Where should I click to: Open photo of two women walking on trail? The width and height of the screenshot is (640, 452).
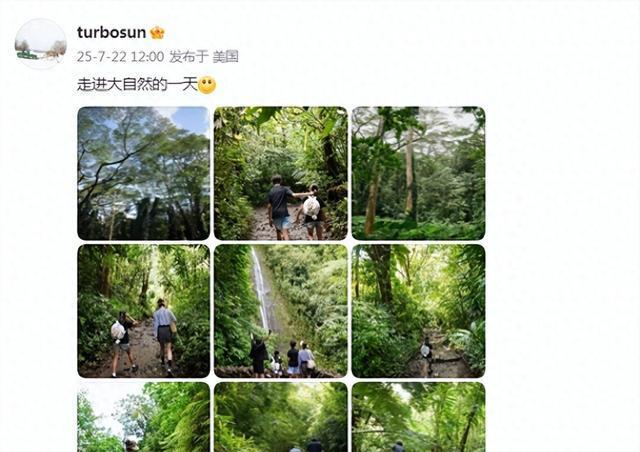pos(143,311)
